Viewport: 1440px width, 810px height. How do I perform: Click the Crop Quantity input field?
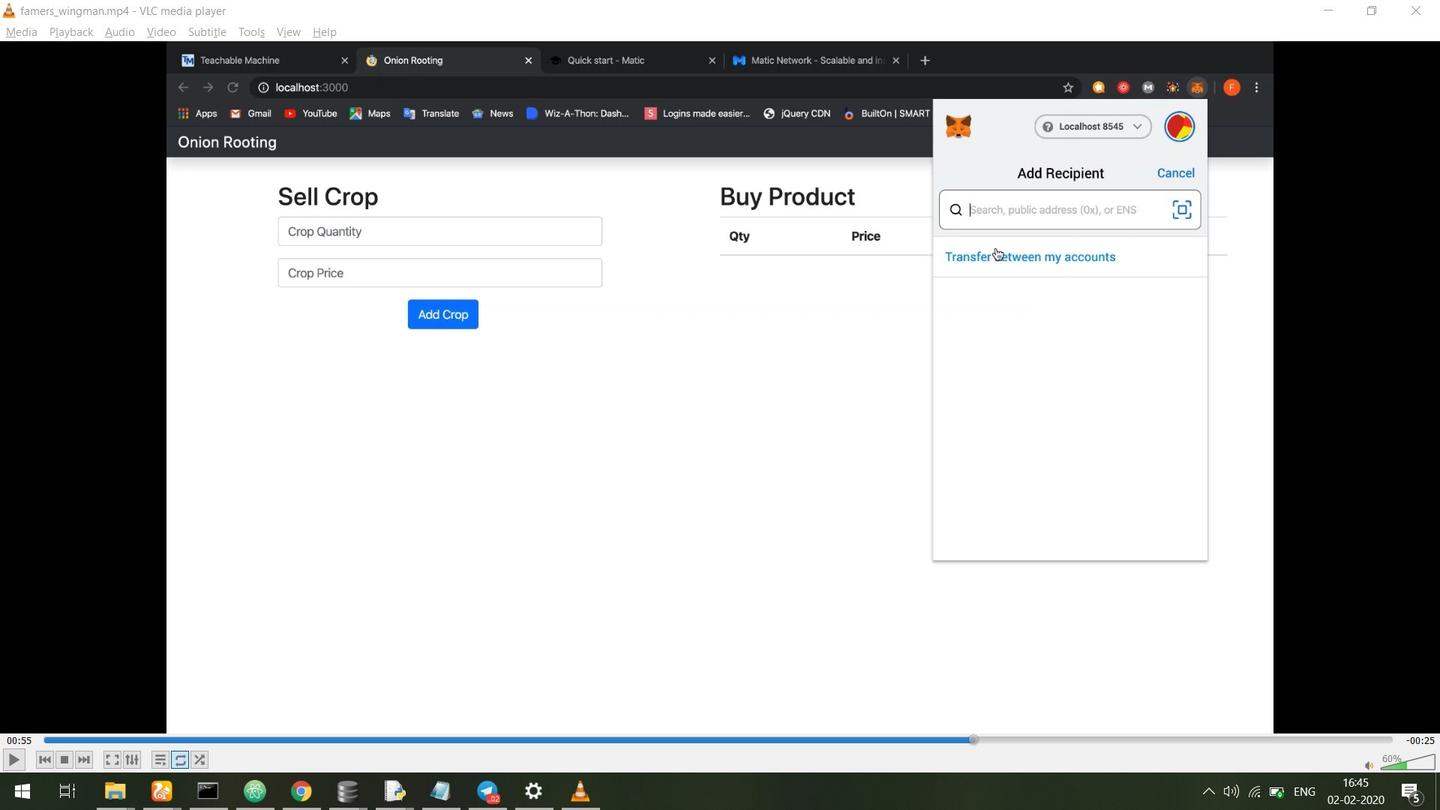440,231
